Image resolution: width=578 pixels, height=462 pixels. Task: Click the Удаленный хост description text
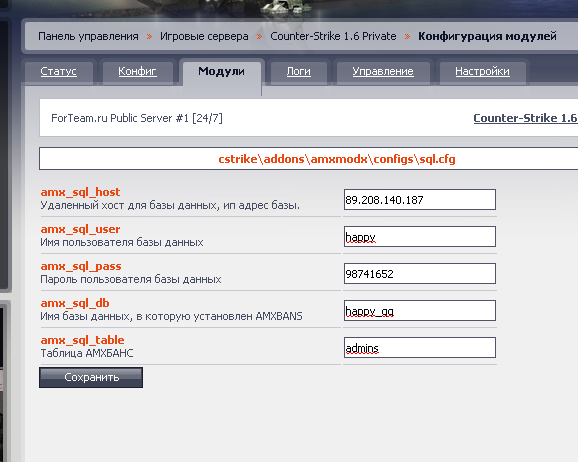170,205
